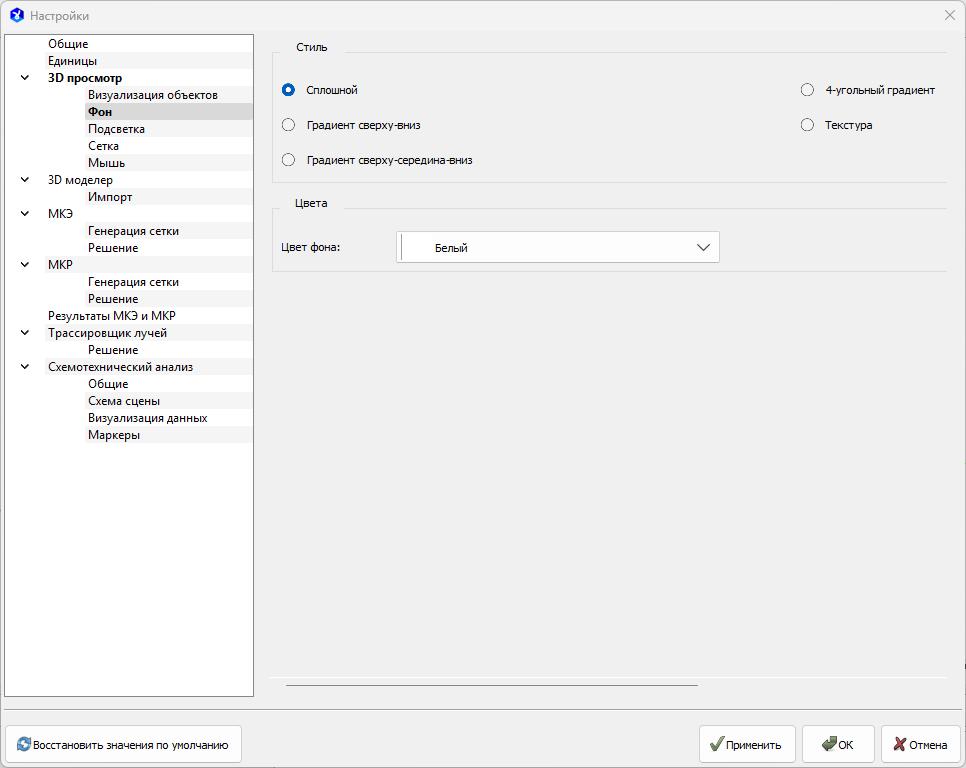Collapse the Схемотехнический анализ tree section
The width and height of the screenshot is (966, 768).
tap(25, 367)
